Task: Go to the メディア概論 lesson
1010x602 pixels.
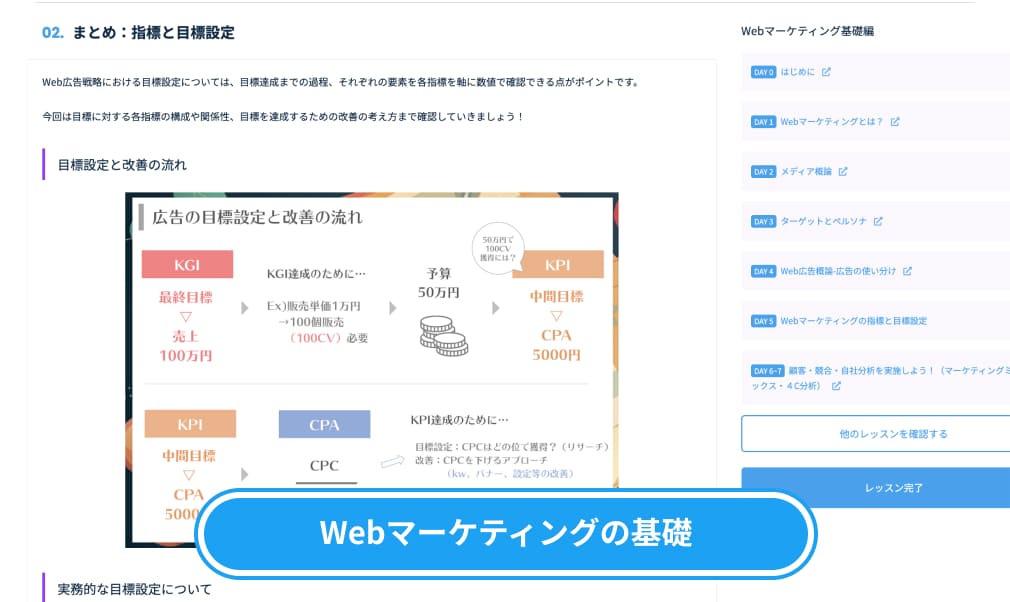Action: click(x=806, y=171)
